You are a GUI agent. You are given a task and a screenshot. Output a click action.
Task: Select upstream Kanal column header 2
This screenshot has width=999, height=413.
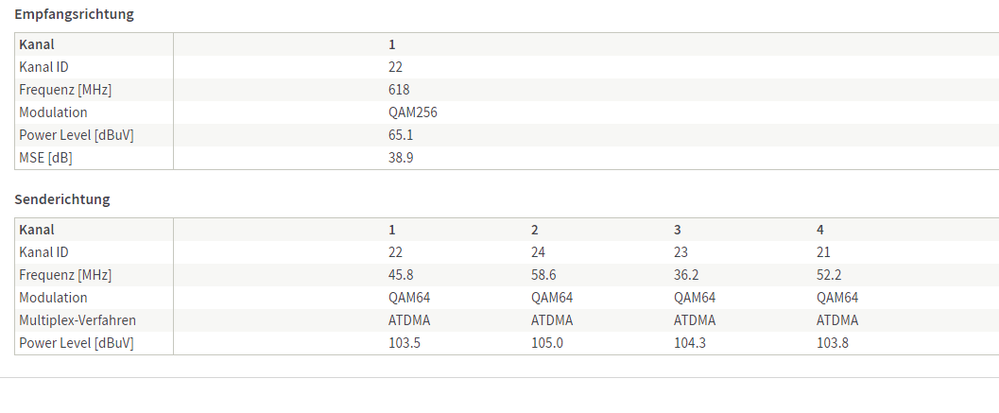tap(535, 230)
